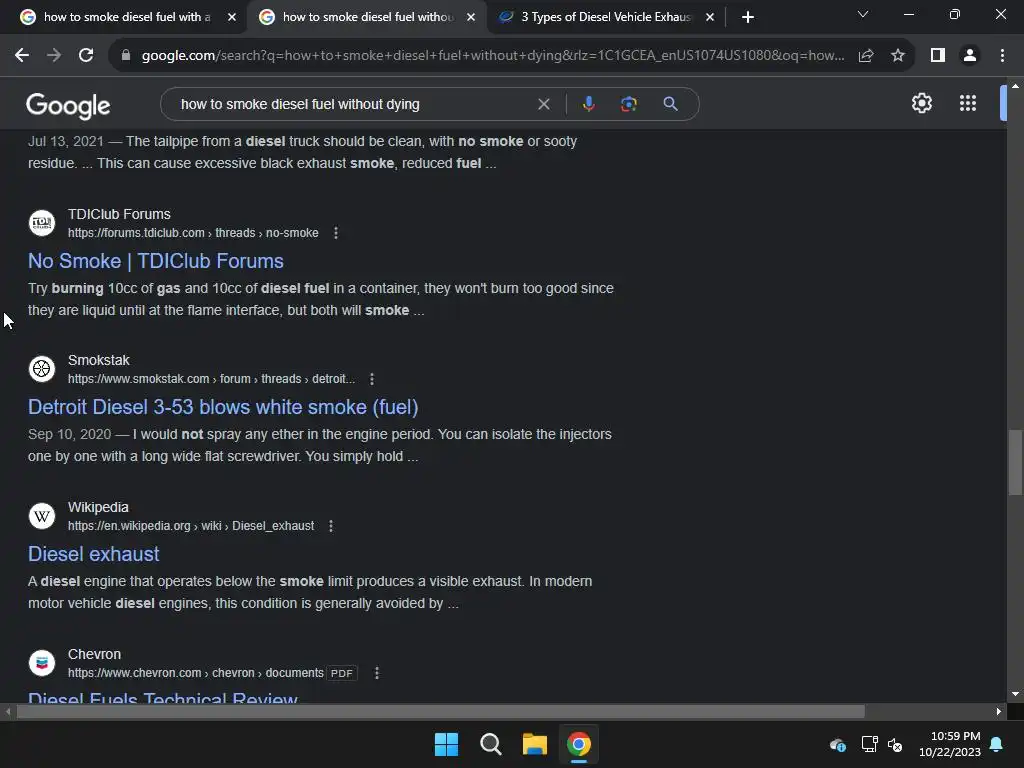Close the first 'diesel fuel with a' tab
The width and height of the screenshot is (1024, 768).
[232, 17]
